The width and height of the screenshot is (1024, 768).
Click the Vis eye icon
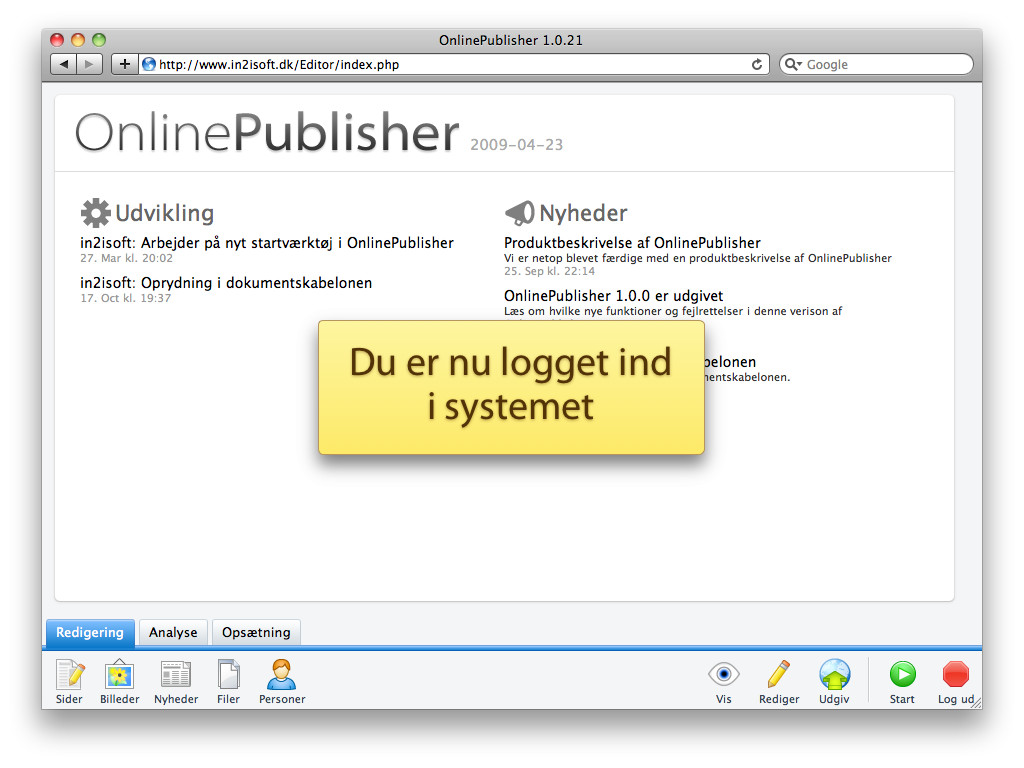point(723,675)
